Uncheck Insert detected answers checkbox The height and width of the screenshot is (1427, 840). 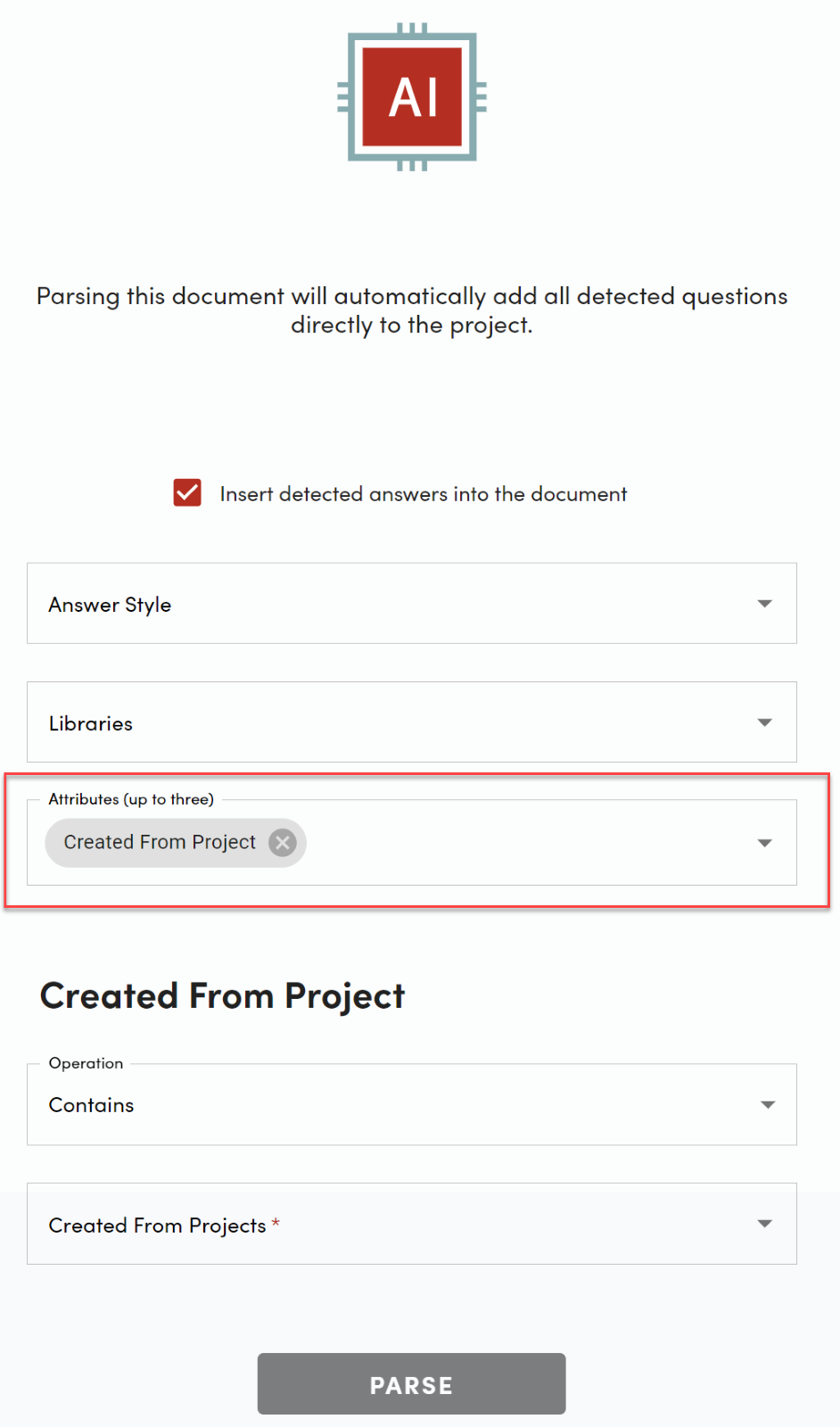pyautogui.click(x=187, y=493)
